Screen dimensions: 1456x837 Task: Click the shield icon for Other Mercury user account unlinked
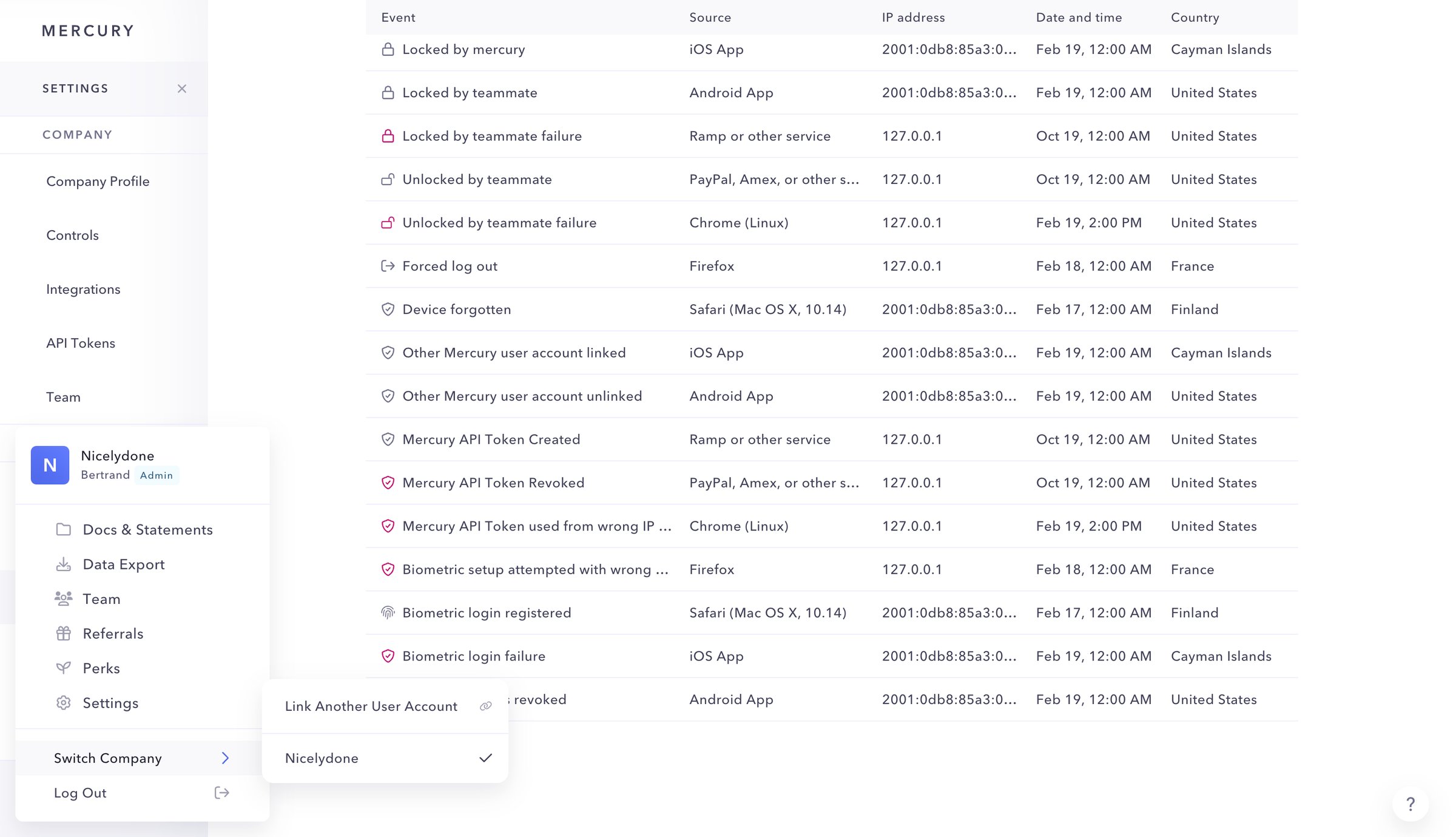point(388,396)
